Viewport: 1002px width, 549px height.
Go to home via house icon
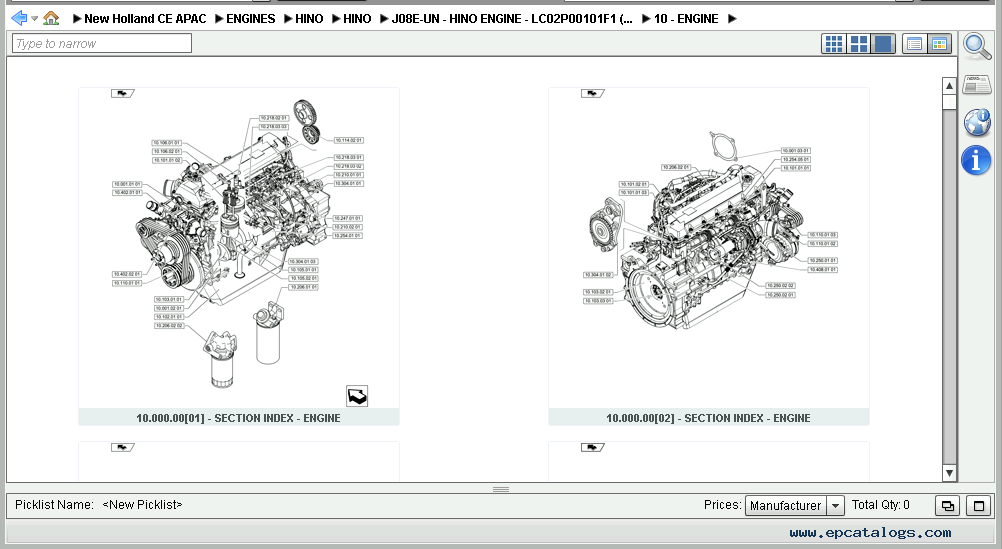point(51,19)
